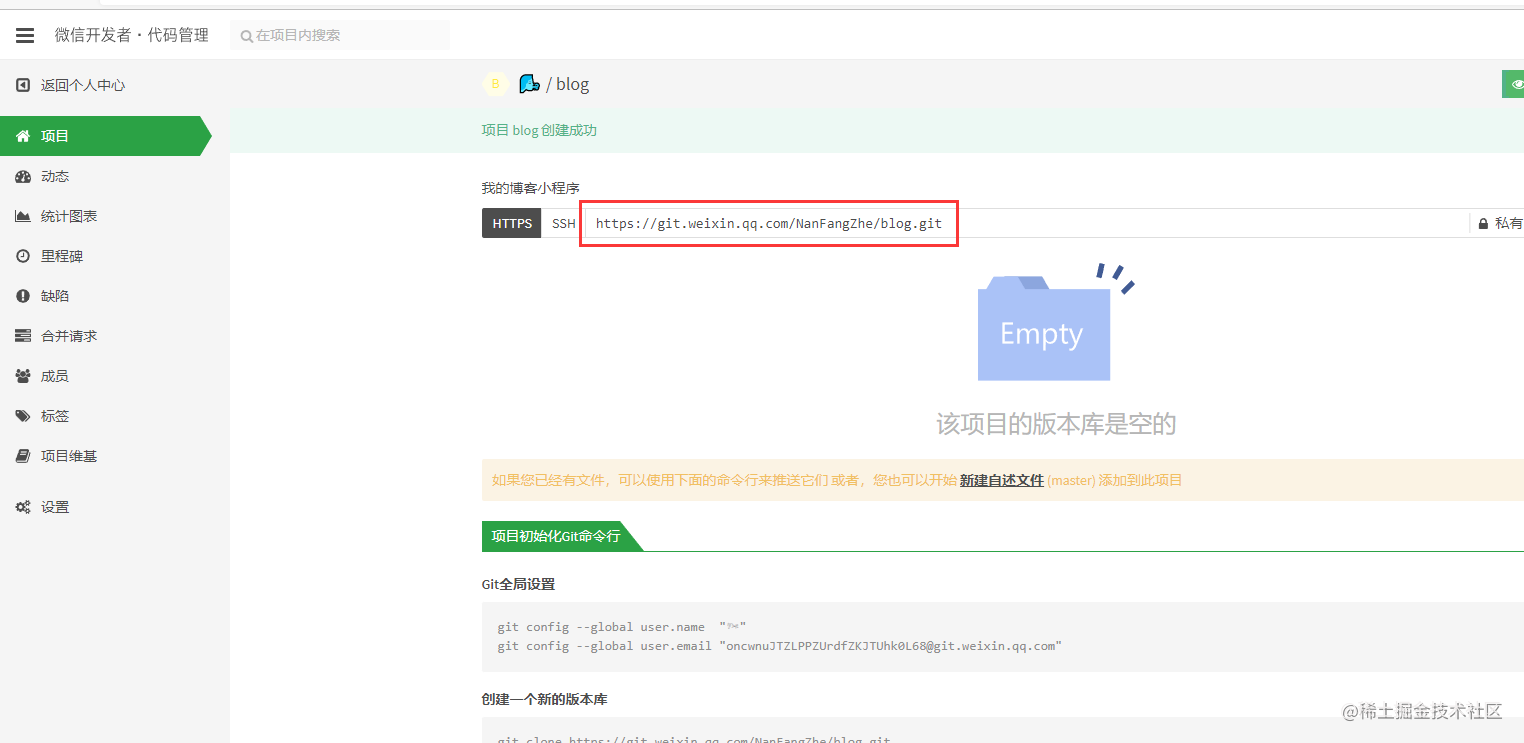
Task: Click the clock icon beside 里程碑
Action: (x=23, y=256)
